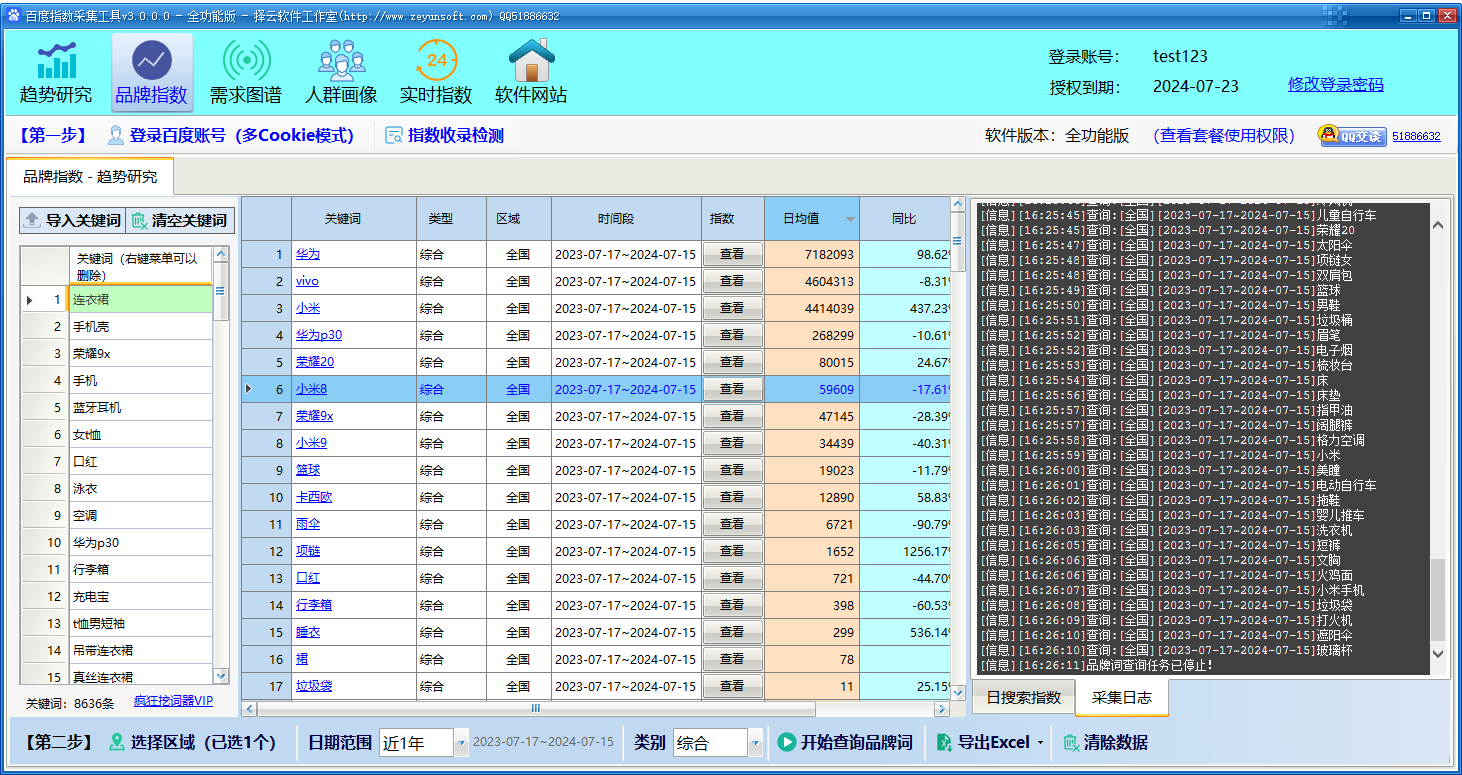This screenshot has height=775, width=1462.
Task: Click 选择区域 region selector
Action: tap(192, 743)
